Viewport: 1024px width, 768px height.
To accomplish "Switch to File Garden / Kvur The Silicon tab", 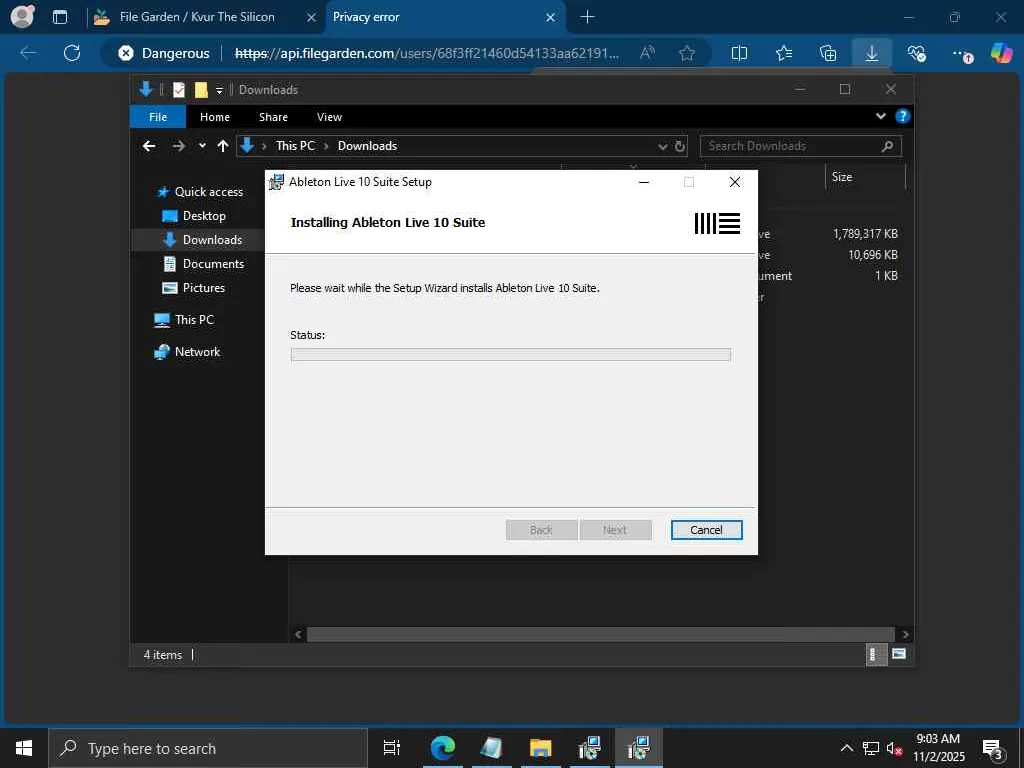I will click(197, 17).
